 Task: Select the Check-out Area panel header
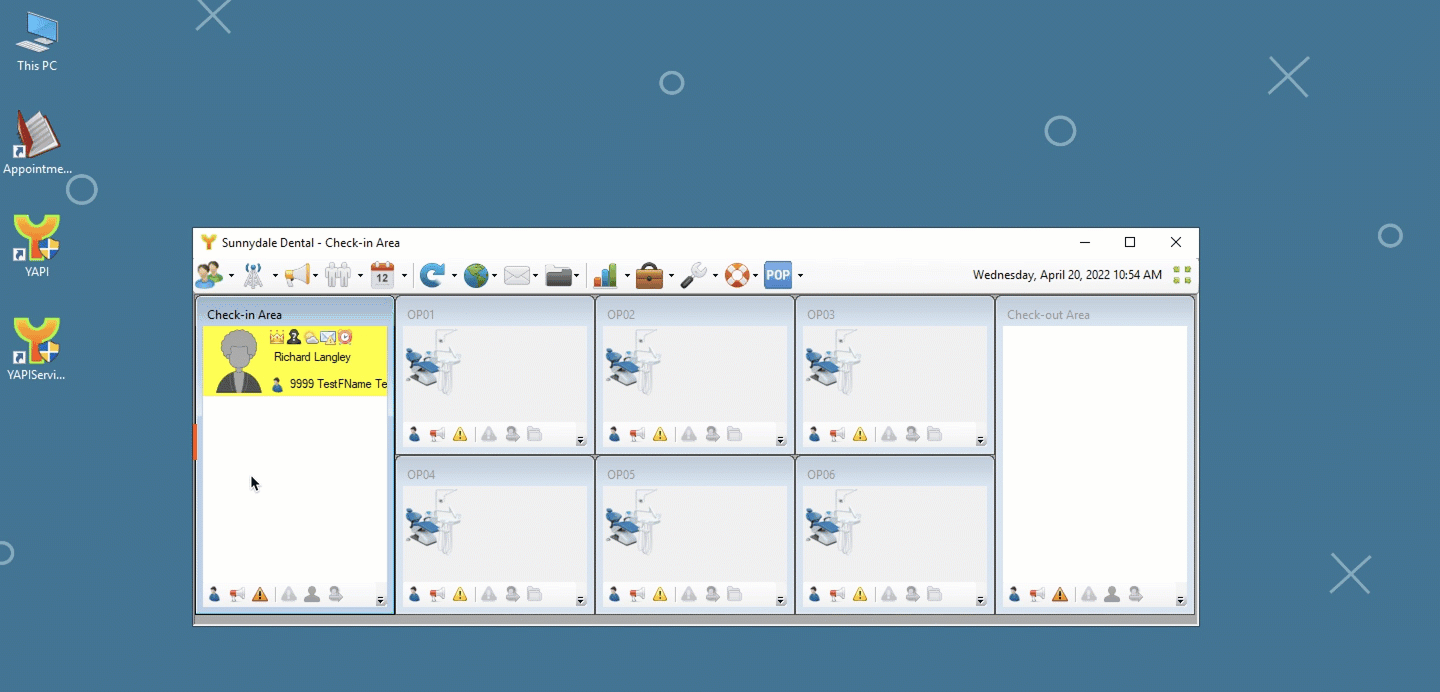[1095, 314]
